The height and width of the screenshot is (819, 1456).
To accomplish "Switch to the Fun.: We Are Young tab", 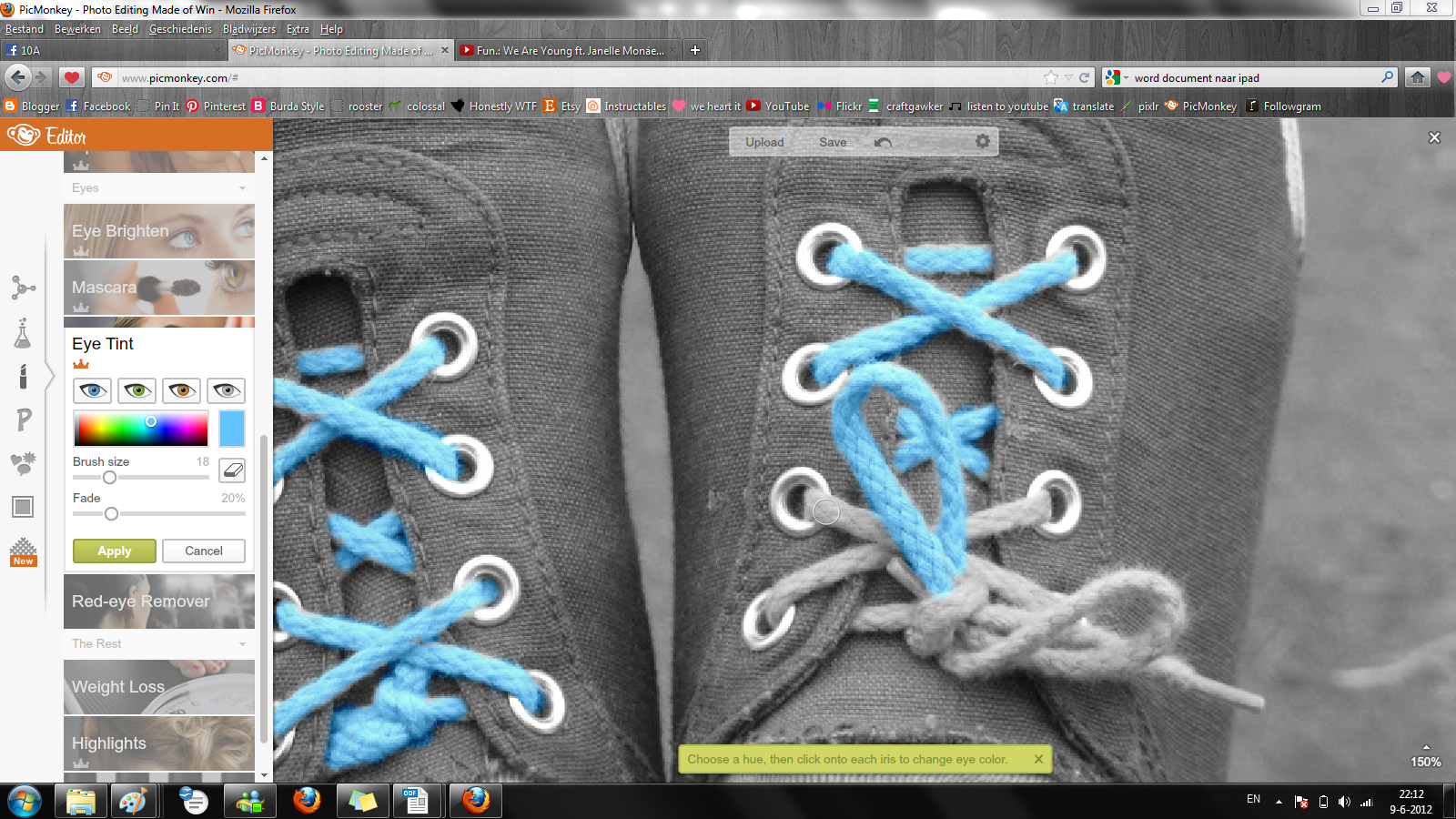I will coord(569,50).
